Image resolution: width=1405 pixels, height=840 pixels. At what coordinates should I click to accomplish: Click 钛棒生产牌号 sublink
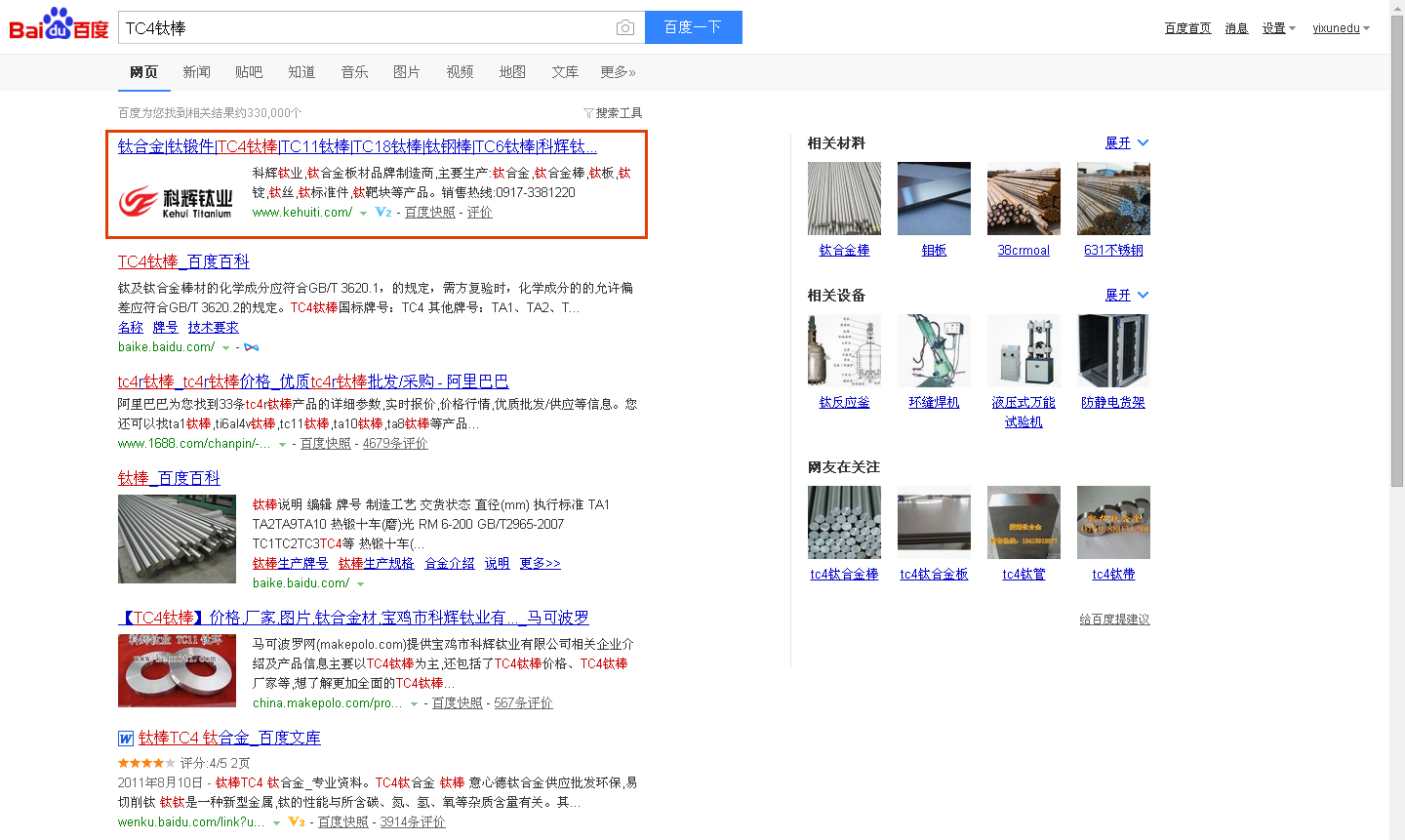point(291,564)
